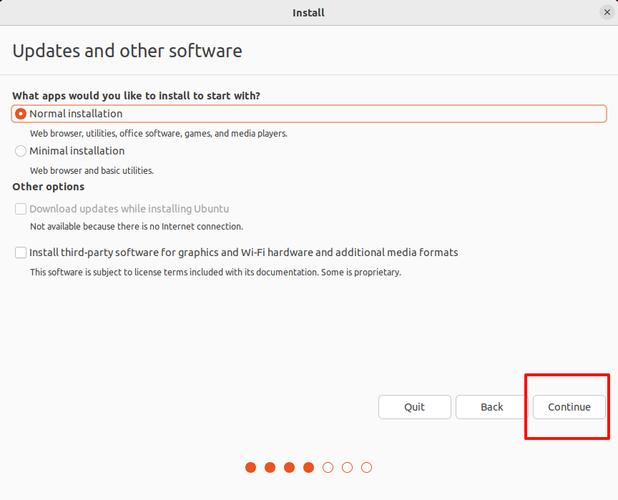Click the first empty progress dot
This screenshot has width=618, height=500.
328,467
